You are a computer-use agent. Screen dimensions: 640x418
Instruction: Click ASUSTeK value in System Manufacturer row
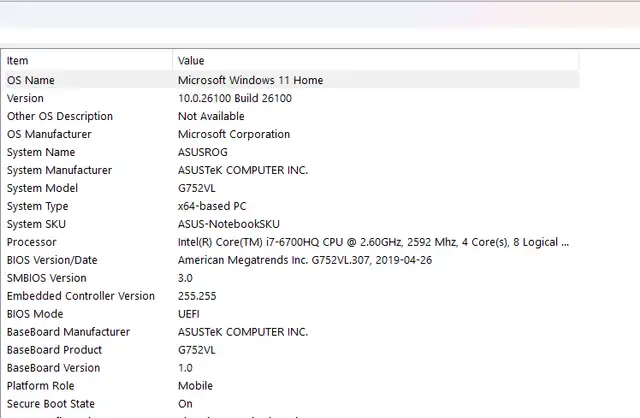click(x=243, y=170)
